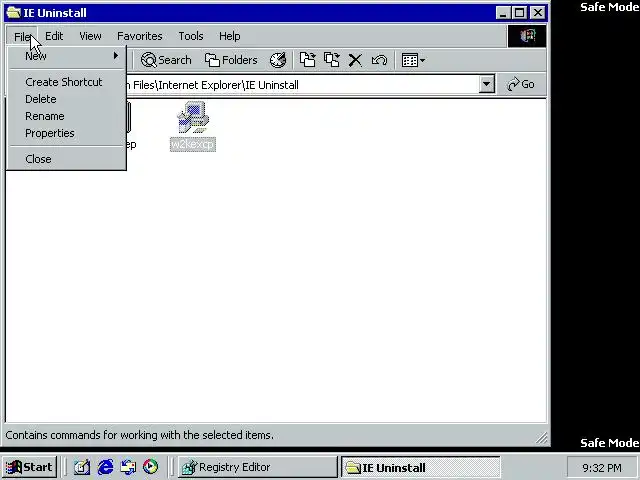Viewport: 640px width, 480px height.
Task: Toggle the Folders pane button
Action: tap(231, 60)
